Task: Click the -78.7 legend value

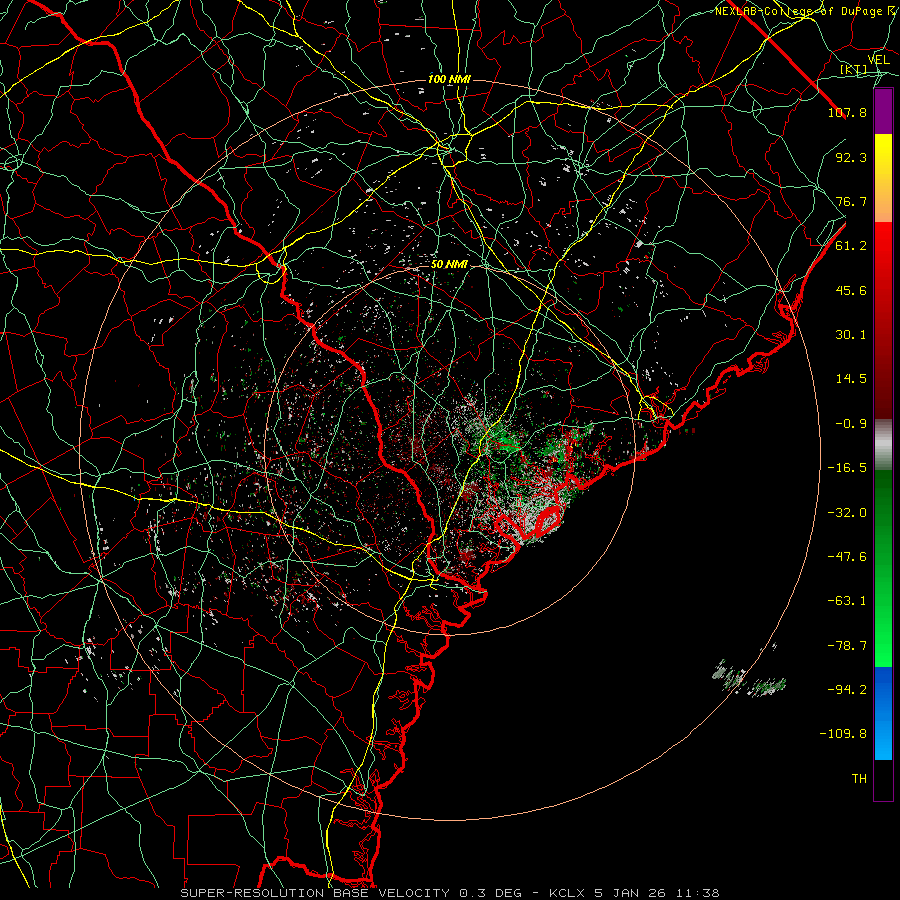Action: coord(847,646)
